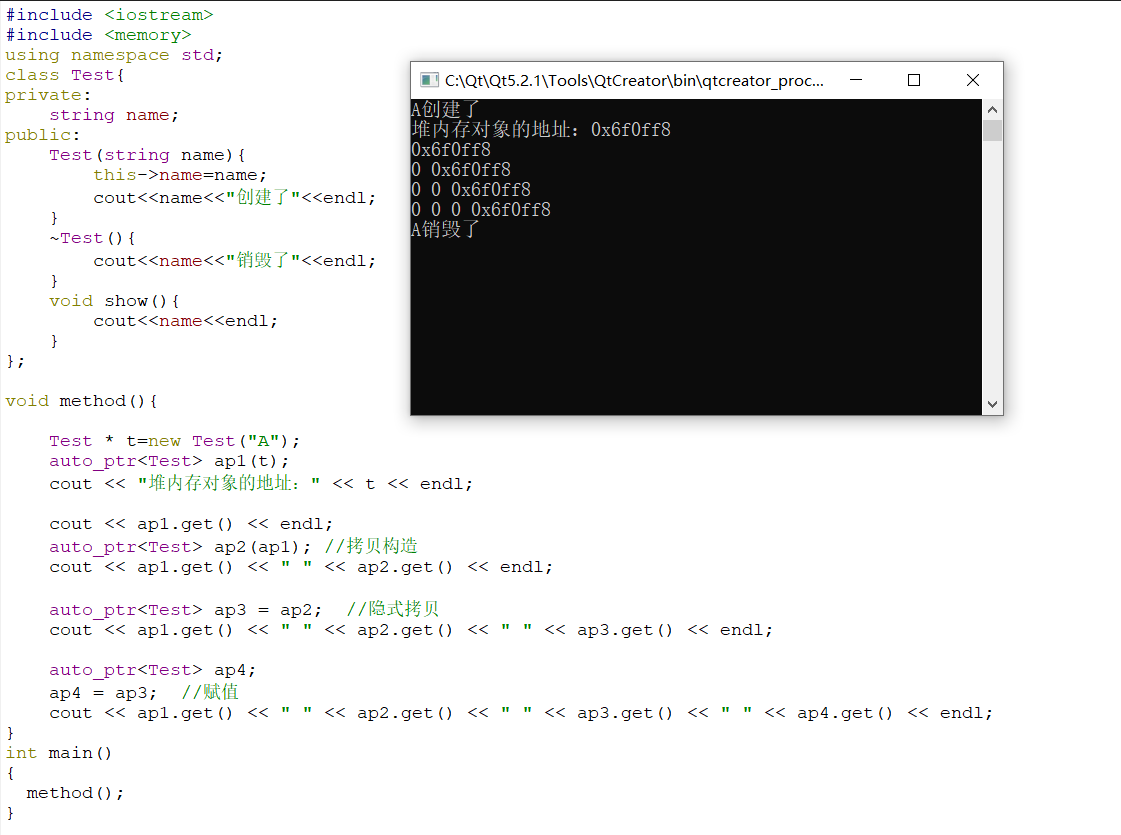Viewport: 1121px width, 835px height.
Task: Maximize the qtcreator_process console window
Action: (914, 80)
